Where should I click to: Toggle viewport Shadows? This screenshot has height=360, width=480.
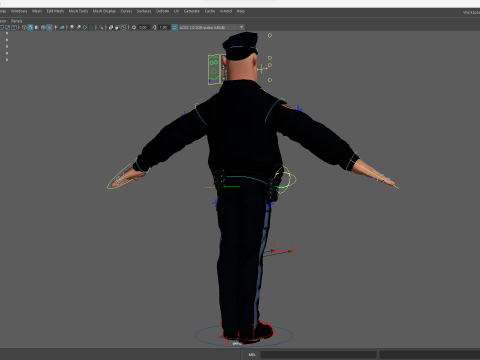click(x=62, y=27)
